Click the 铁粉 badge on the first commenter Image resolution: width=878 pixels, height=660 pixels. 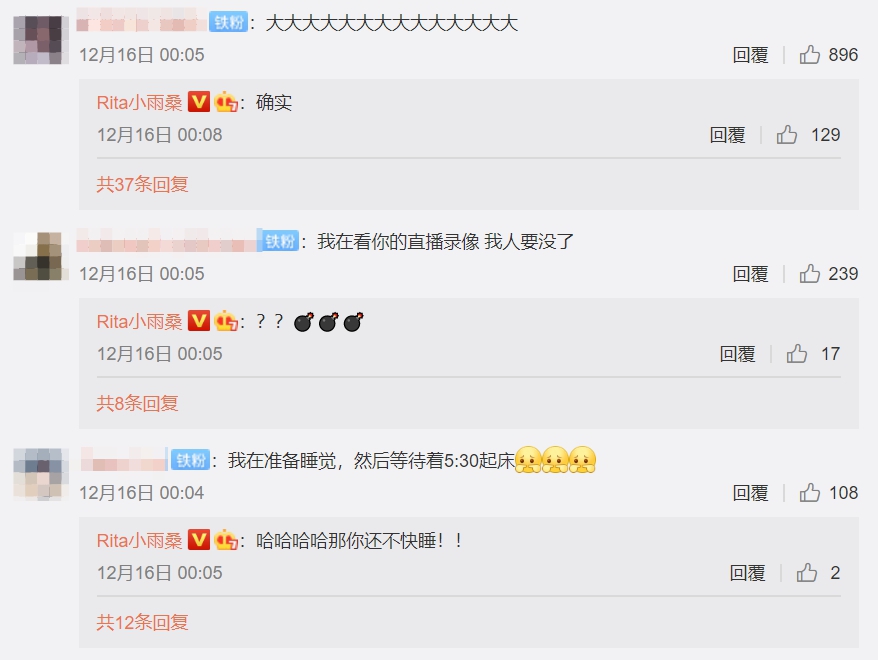[x=228, y=22]
